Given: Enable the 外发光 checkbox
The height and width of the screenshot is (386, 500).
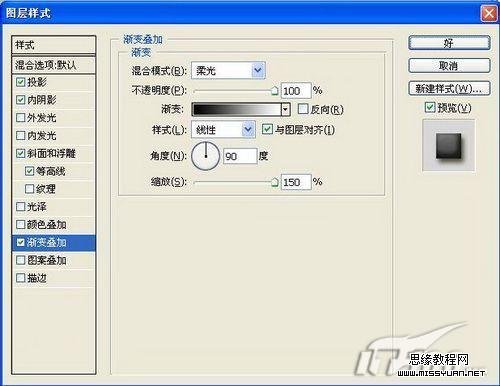Looking at the screenshot, I should (x=21, y=118).
